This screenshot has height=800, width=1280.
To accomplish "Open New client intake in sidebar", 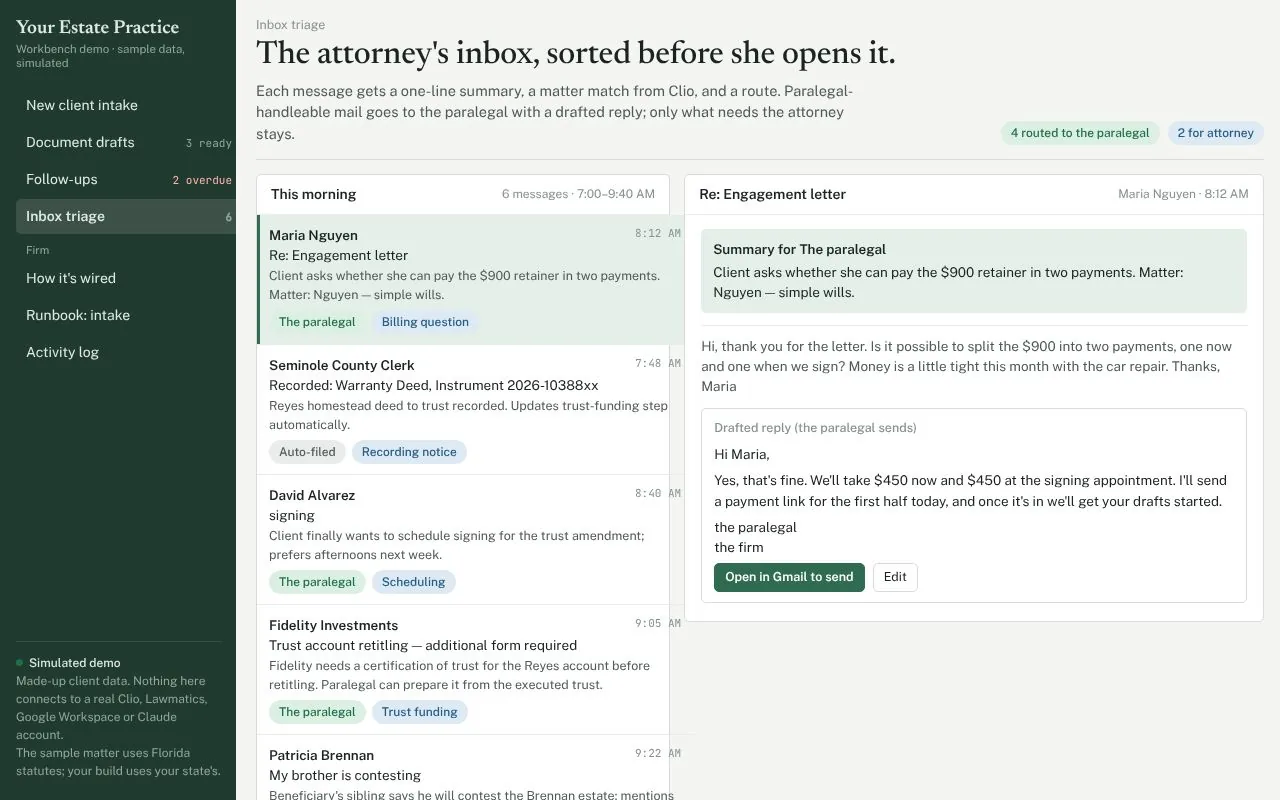I will pyautogui.click(x=125, y=105).
